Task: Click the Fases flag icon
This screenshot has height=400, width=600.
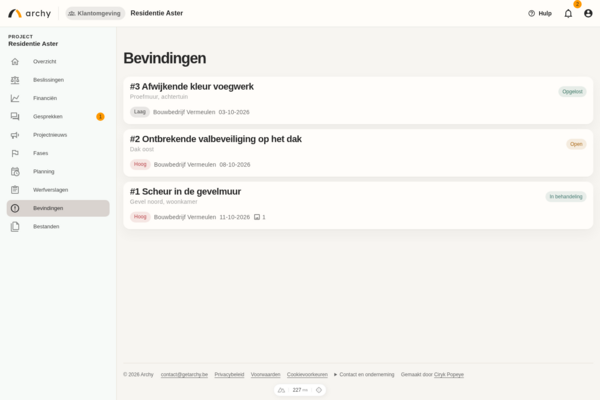Action: (x=15, y=153)
